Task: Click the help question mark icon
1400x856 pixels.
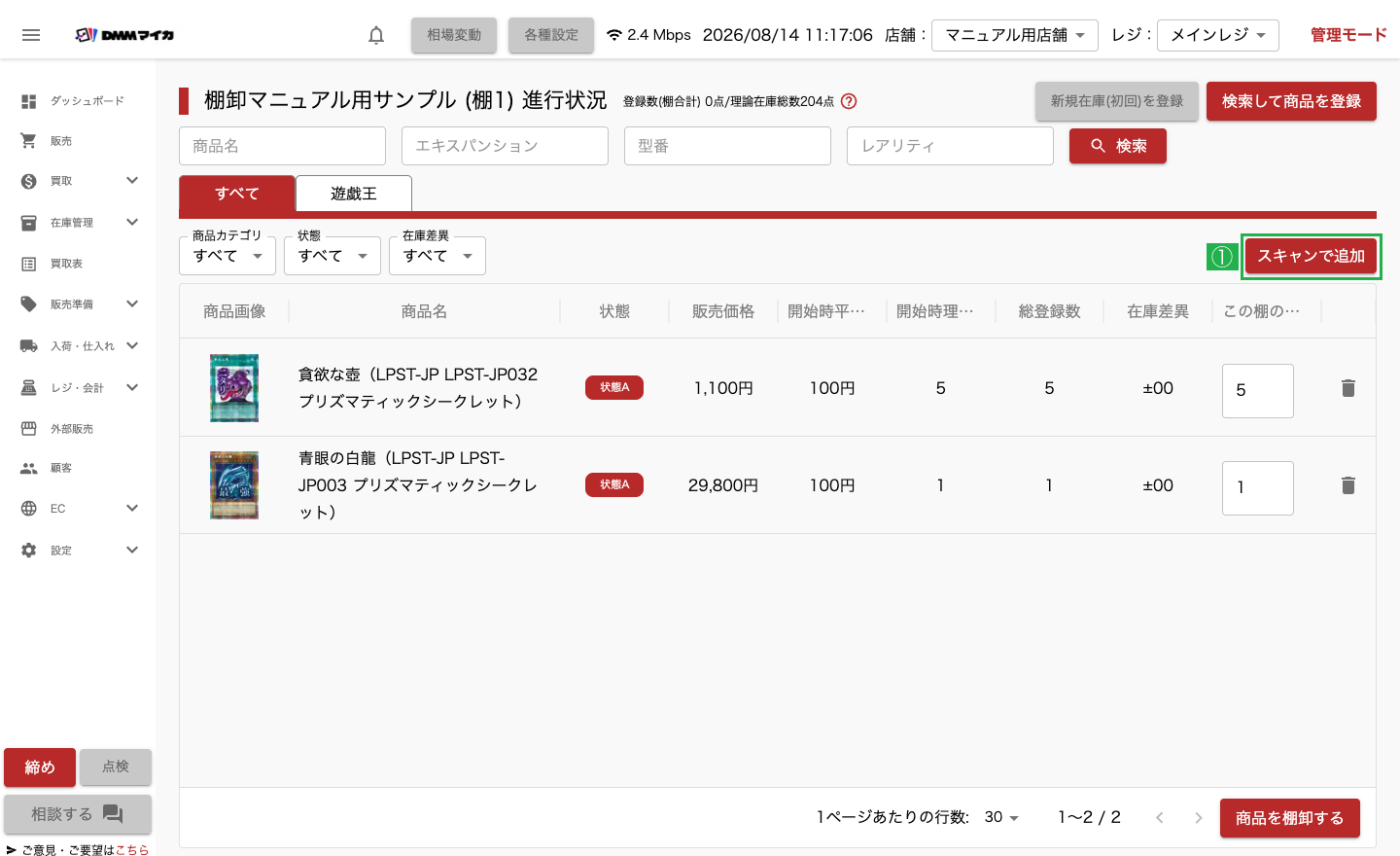Action: [x=849, y=101]
